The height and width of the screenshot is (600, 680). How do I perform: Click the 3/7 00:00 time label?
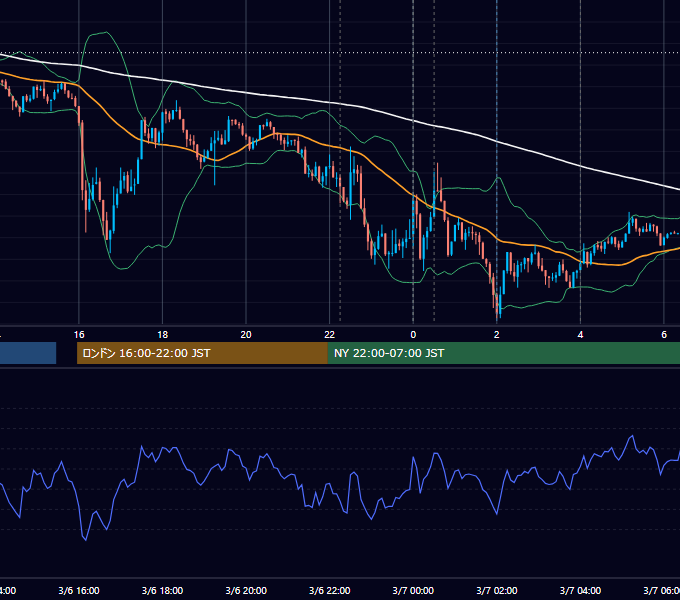click(x=413, y=590)
